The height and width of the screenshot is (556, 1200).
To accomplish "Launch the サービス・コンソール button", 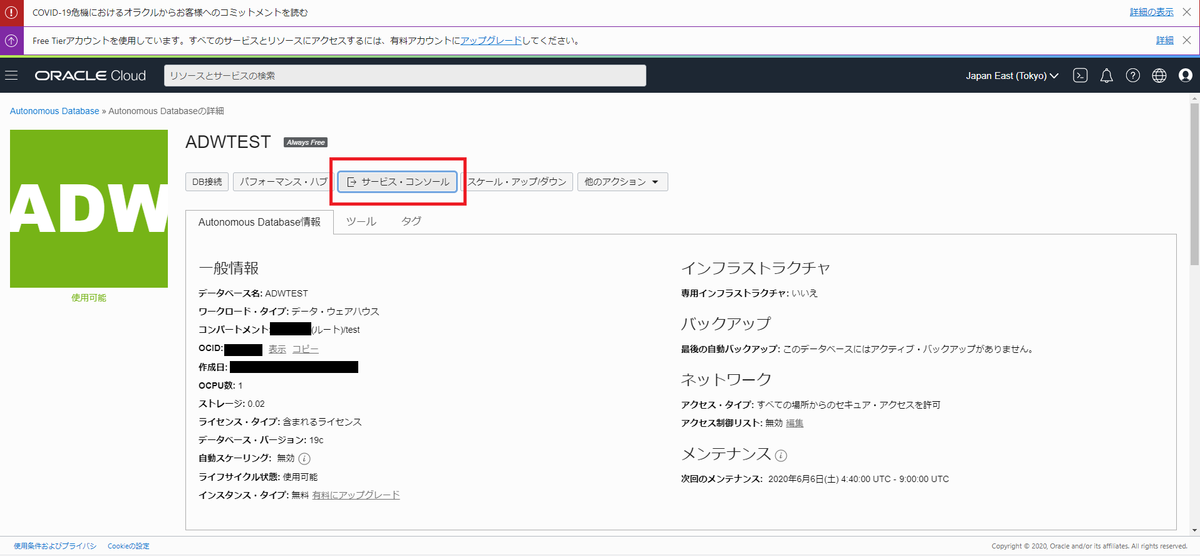I will 398,182.
